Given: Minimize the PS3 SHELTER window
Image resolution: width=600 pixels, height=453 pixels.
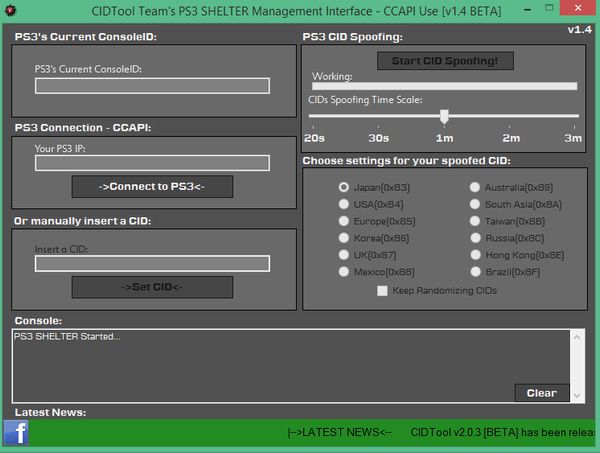Looking at the screenshot, I should (x=527, y=10).
